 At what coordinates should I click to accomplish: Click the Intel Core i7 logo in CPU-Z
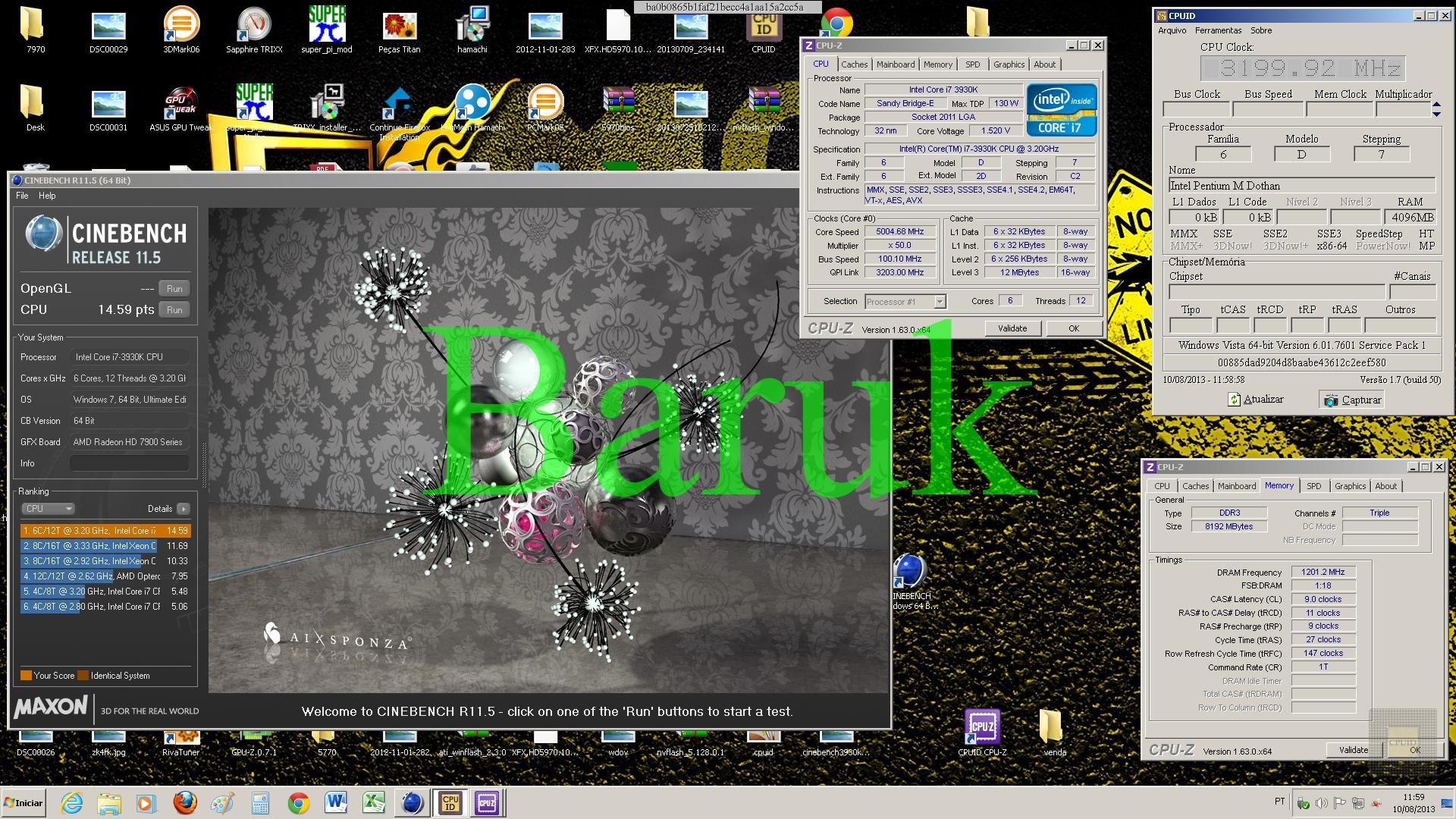pyautogui.click(x=1062, y=110)
